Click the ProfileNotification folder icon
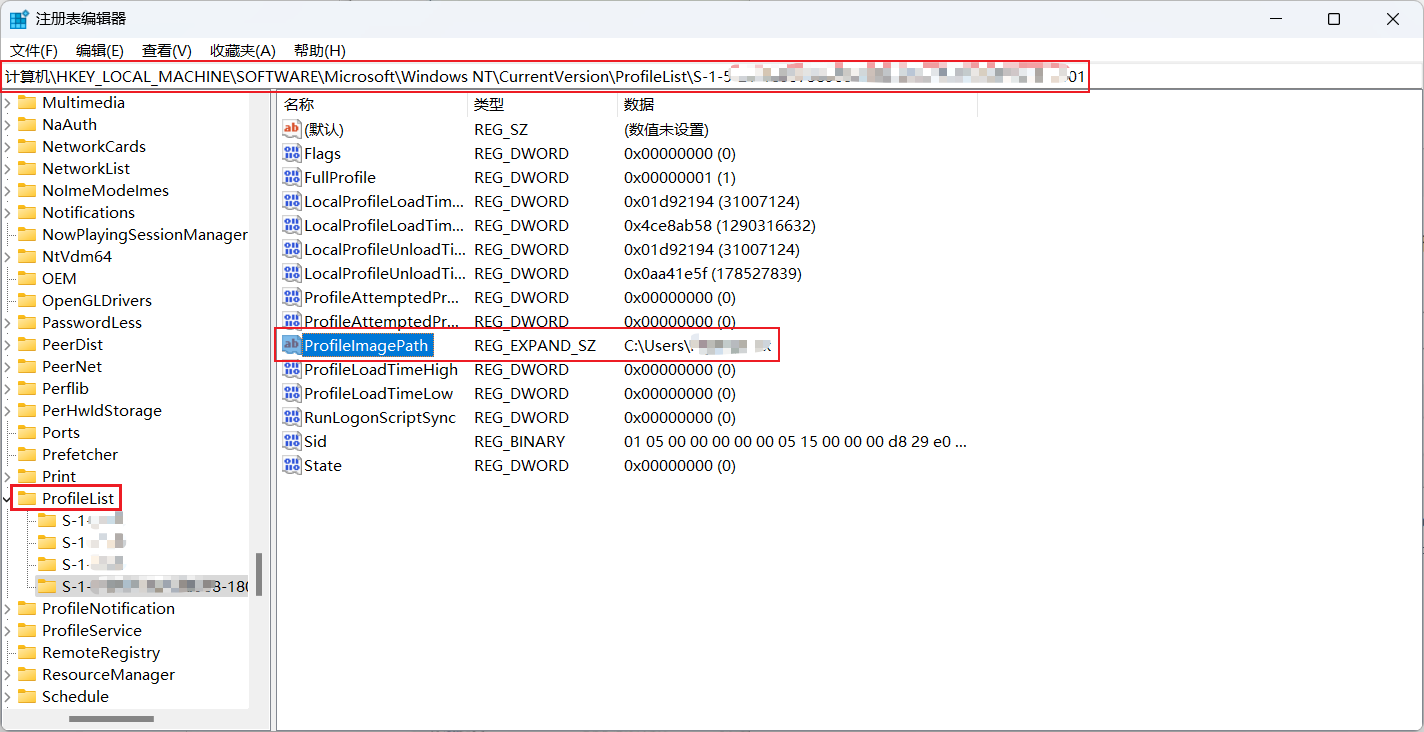 click(27, 608)
